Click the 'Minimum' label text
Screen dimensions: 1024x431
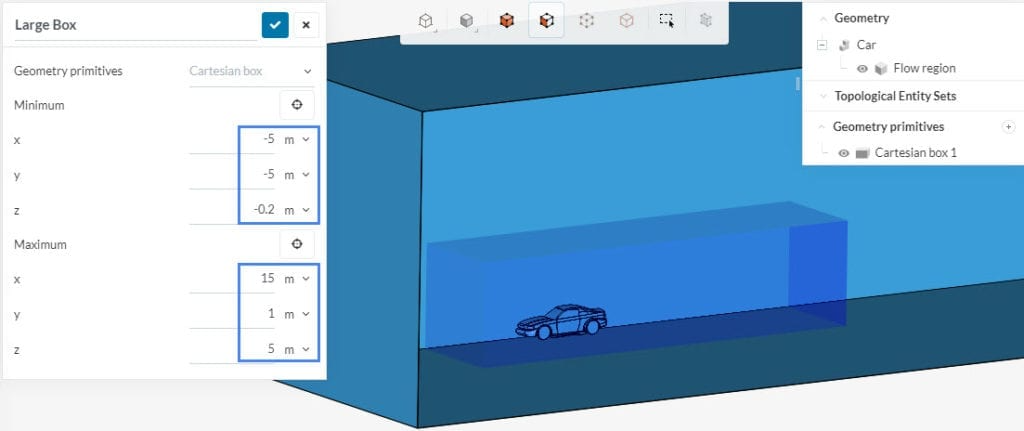click(x=39, y=105)
